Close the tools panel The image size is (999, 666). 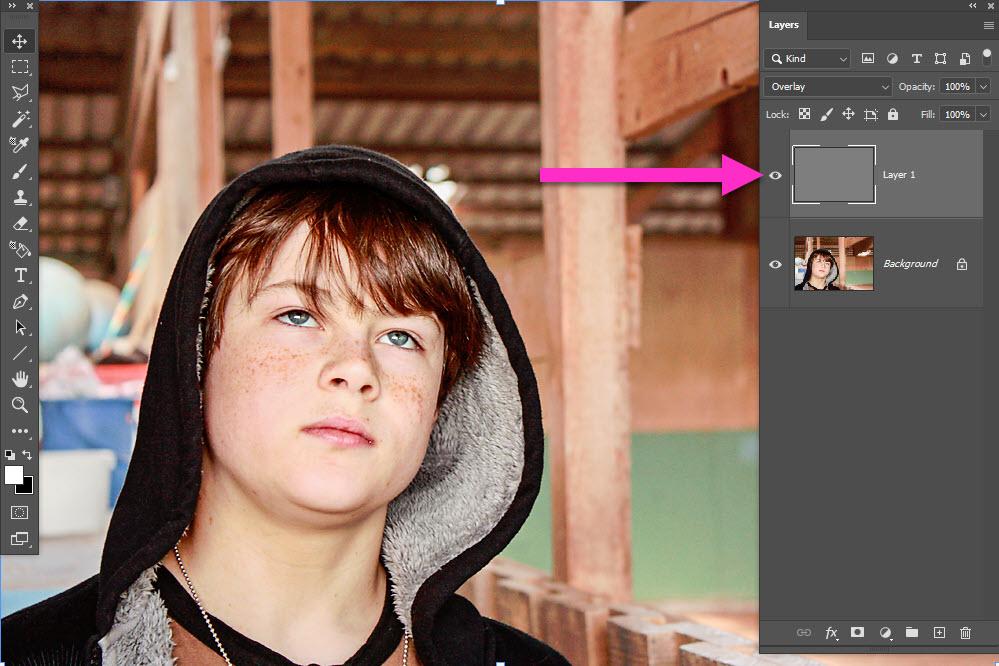(x=29, y=5)
